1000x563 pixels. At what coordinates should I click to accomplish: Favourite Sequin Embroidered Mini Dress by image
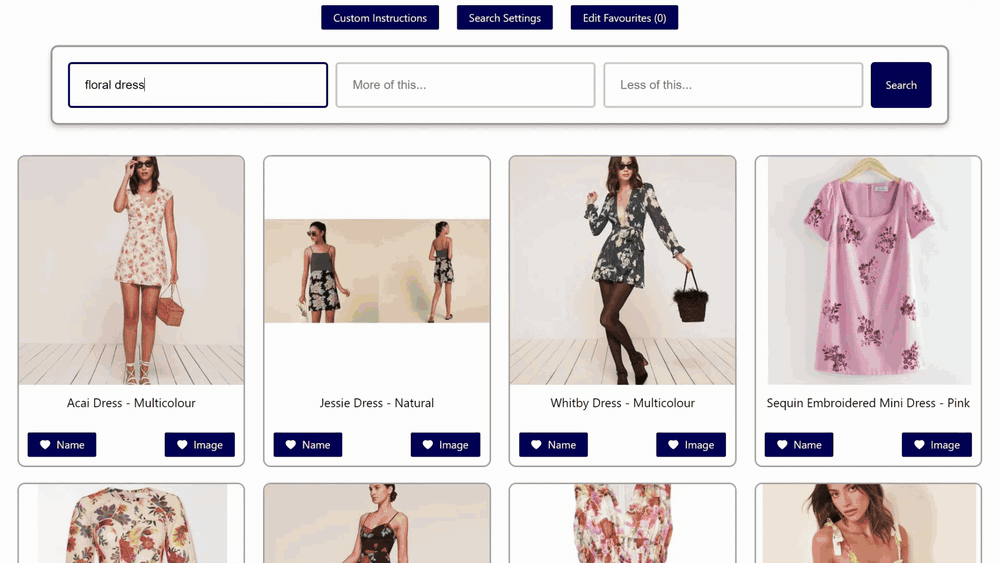pos(937,445)
